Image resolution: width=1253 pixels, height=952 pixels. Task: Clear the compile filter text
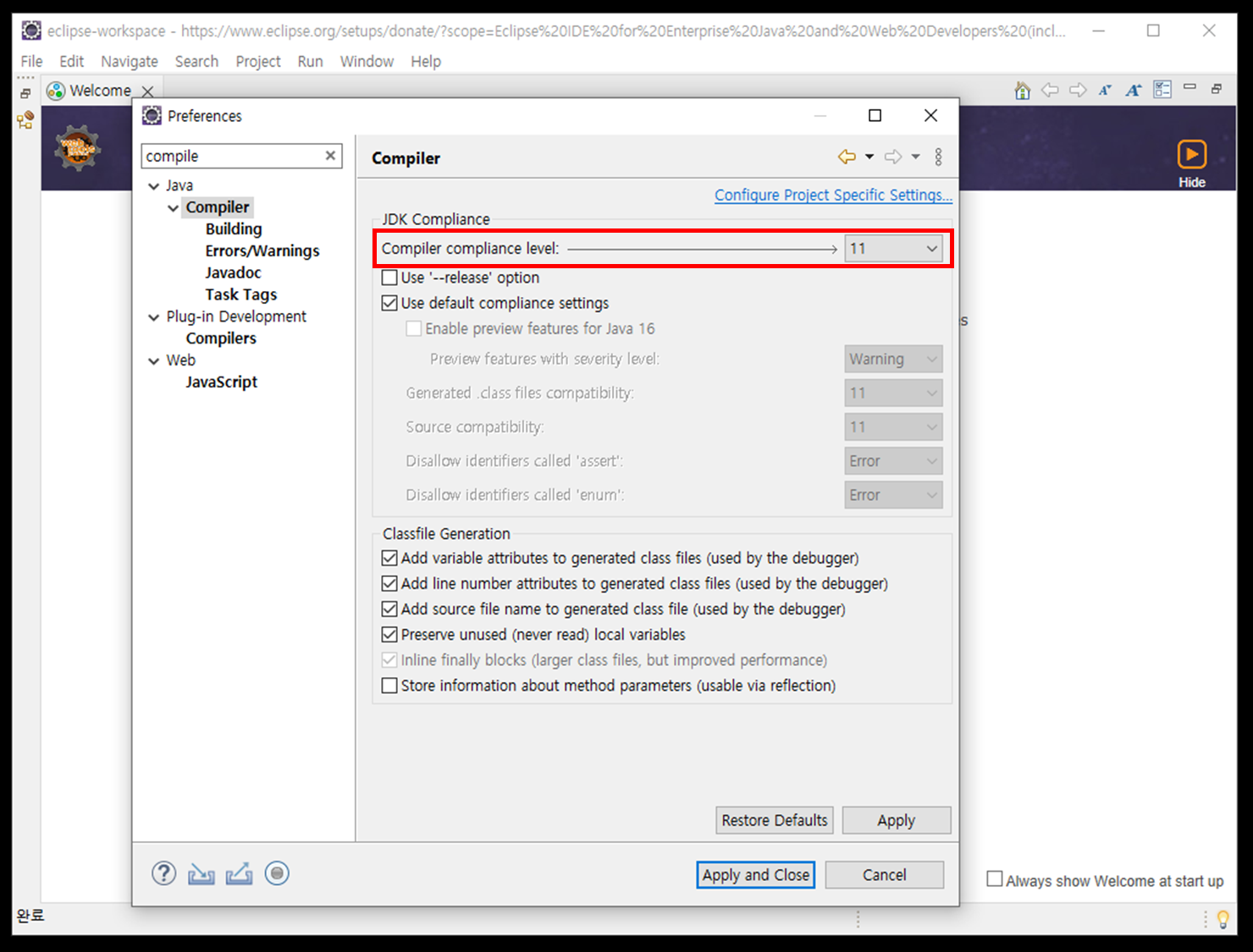[330, 156]
